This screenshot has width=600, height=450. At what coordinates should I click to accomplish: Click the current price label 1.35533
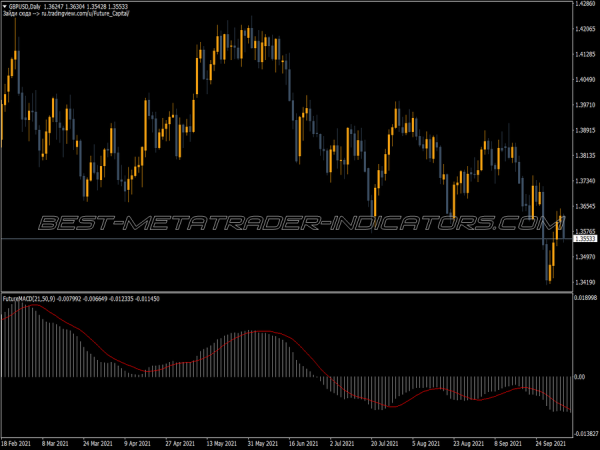[x=585, y=239]
